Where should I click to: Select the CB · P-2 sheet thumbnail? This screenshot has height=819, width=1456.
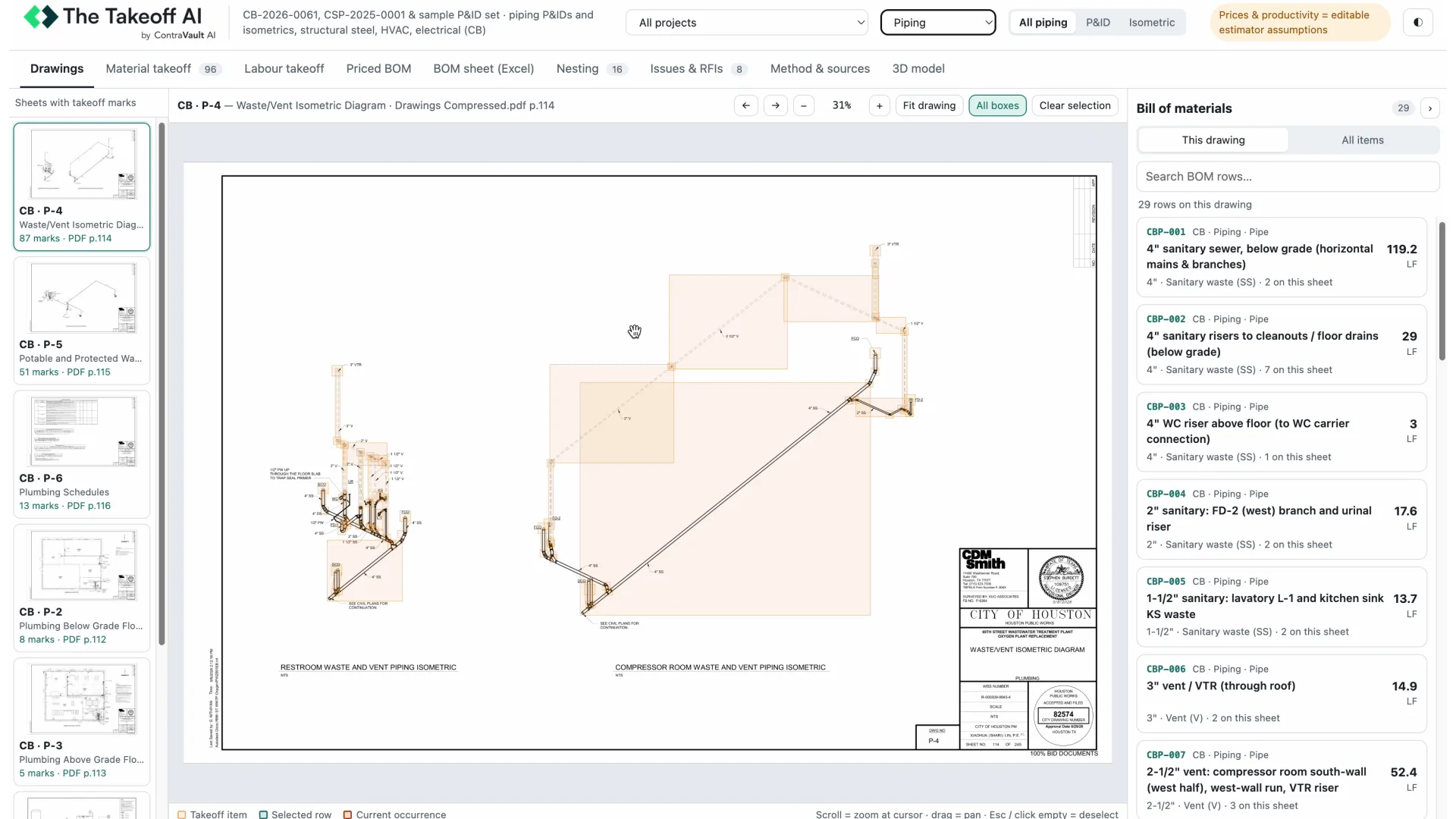82,588
